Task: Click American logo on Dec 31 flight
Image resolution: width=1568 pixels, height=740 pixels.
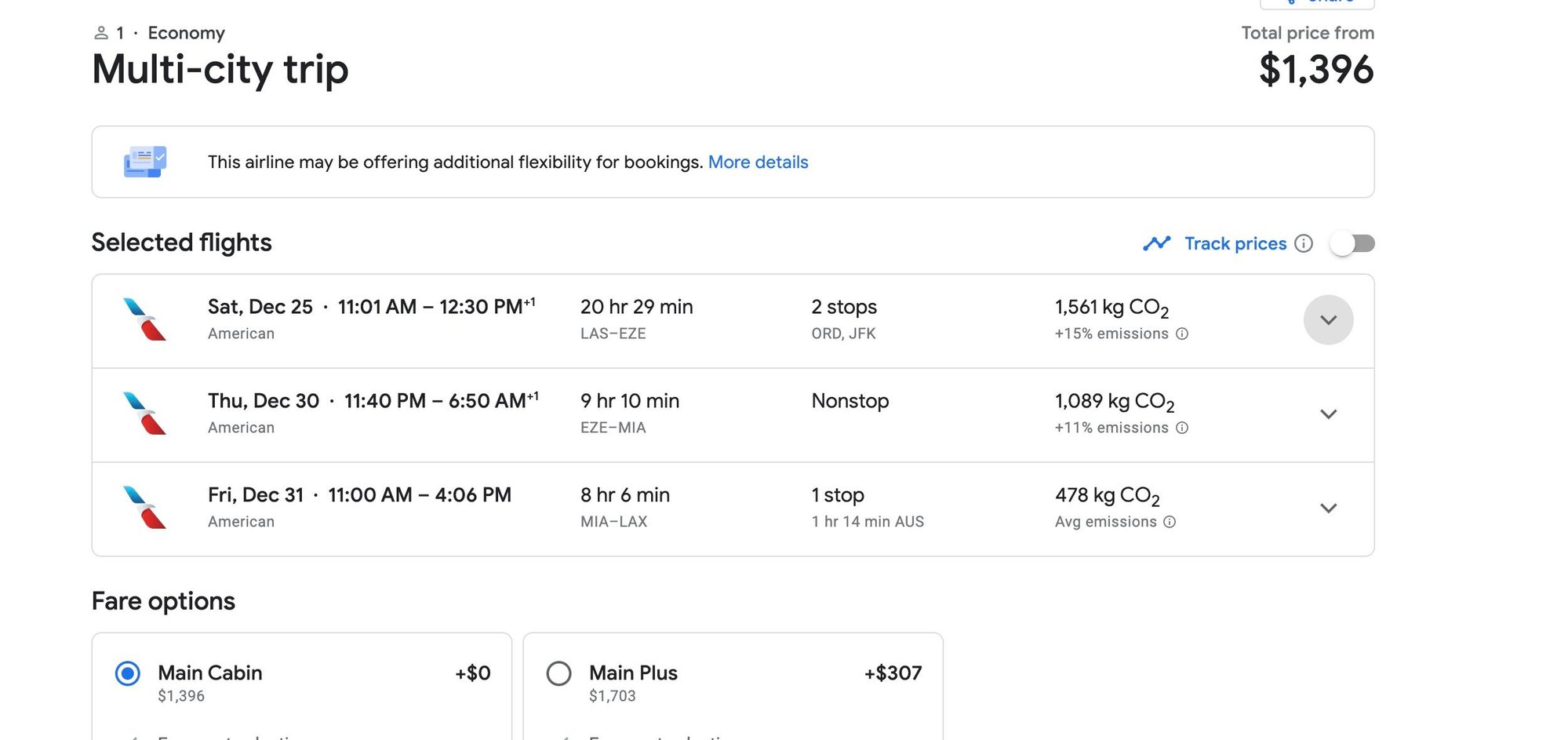Action: [x=145, y=508]
